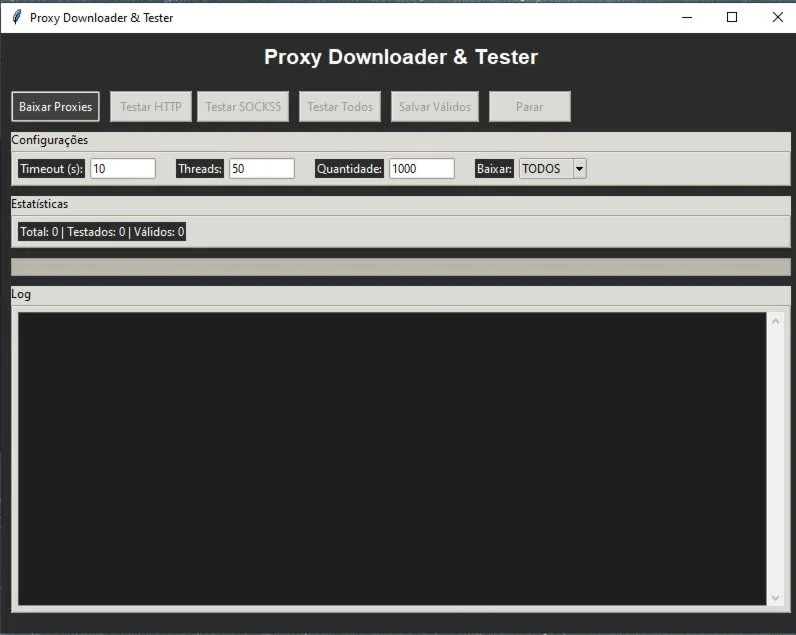Click the log scrollbar down arrow
The width and height of the screenshot is (796, 635).
775,597
